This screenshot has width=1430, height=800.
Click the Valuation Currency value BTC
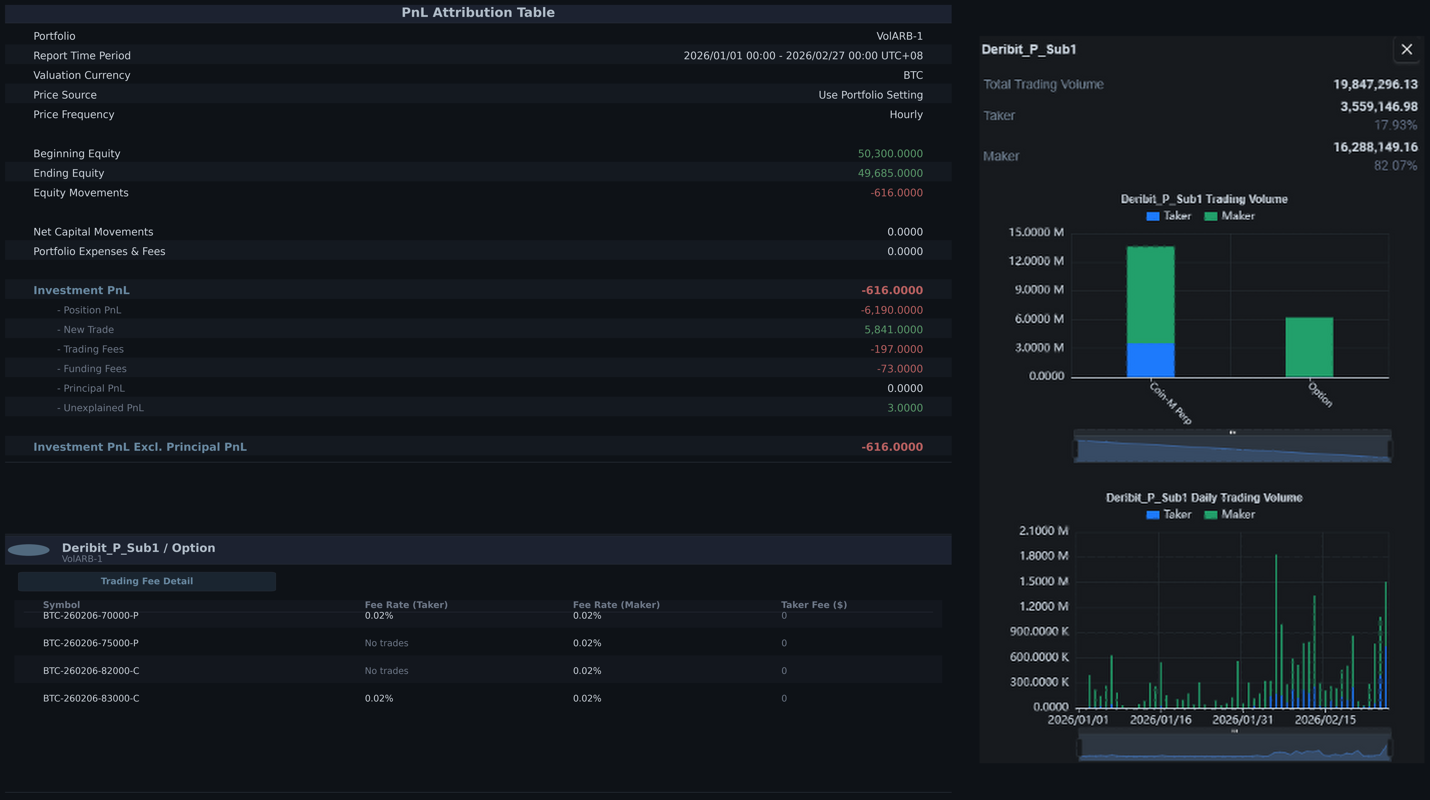click(x=913, y=75)
